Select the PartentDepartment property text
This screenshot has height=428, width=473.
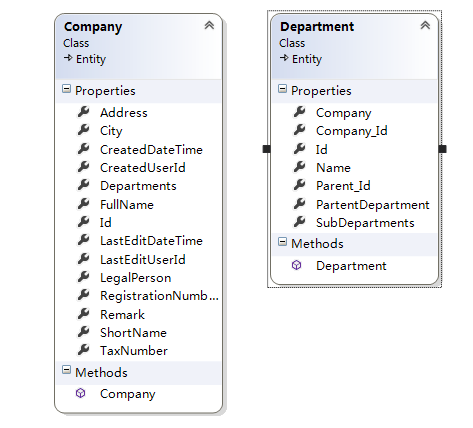pos(373,205)
